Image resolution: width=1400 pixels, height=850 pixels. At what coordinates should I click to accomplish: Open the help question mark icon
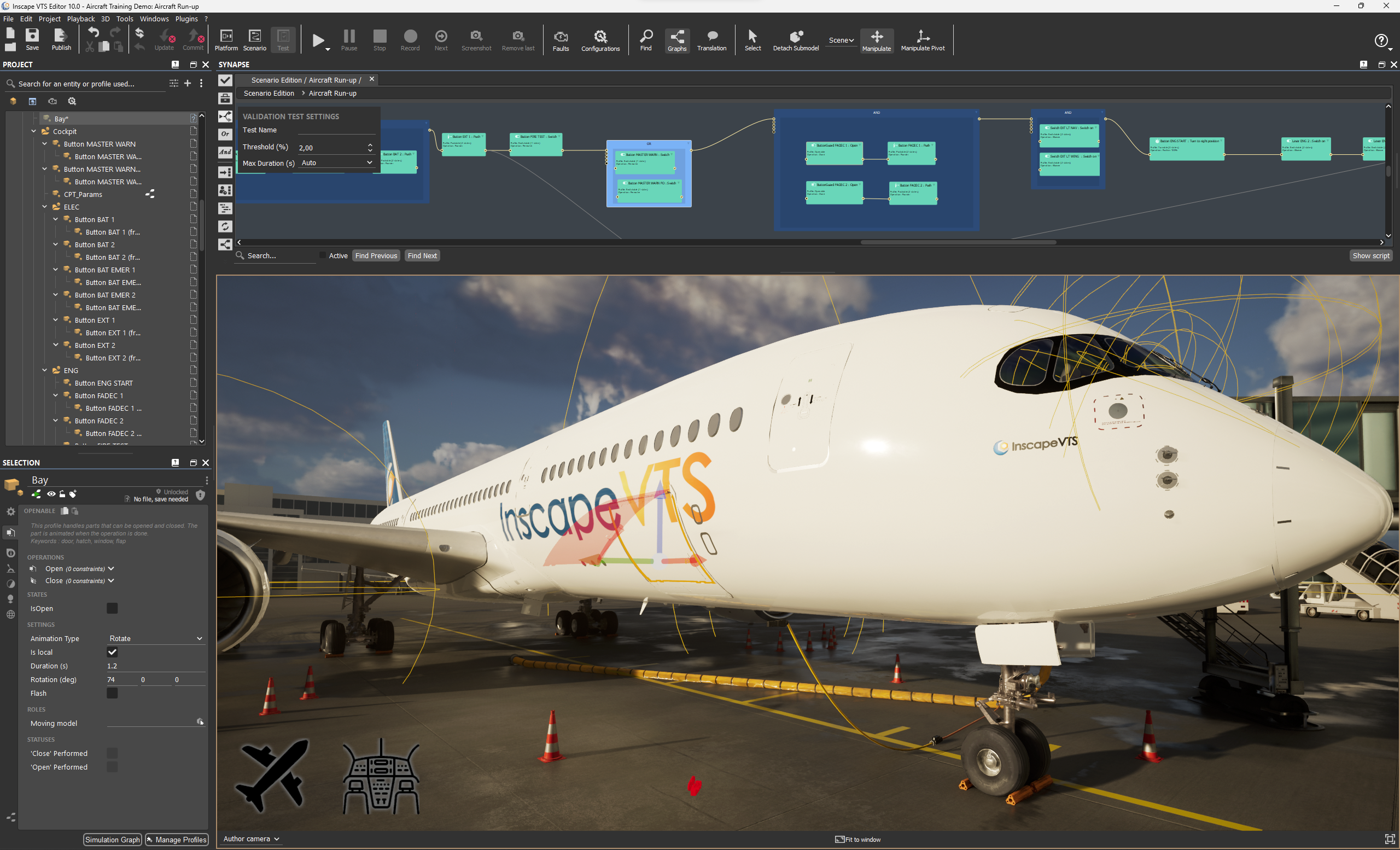(x=1381, y=40)
